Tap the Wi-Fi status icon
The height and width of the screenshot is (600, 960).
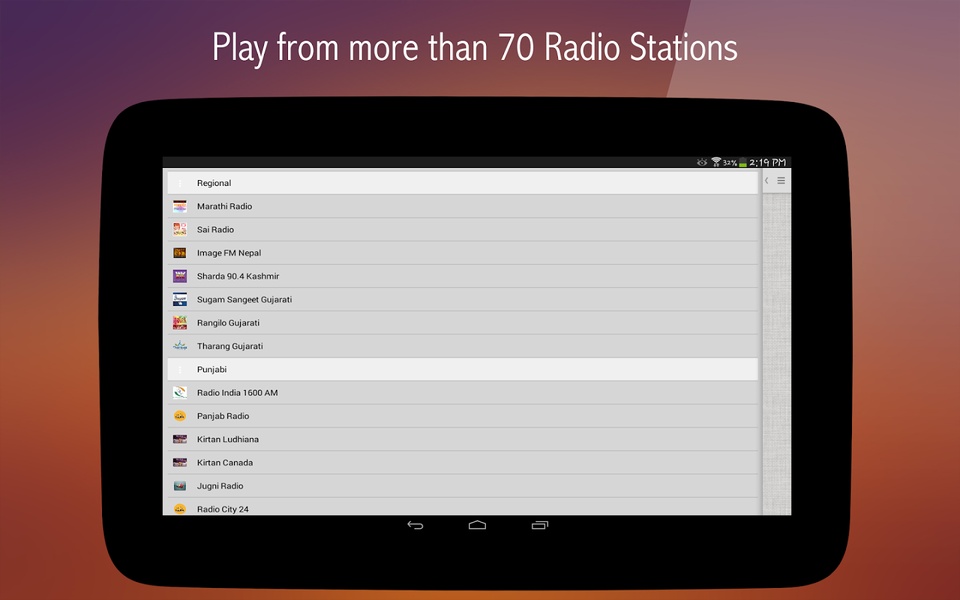coord(716,162)
